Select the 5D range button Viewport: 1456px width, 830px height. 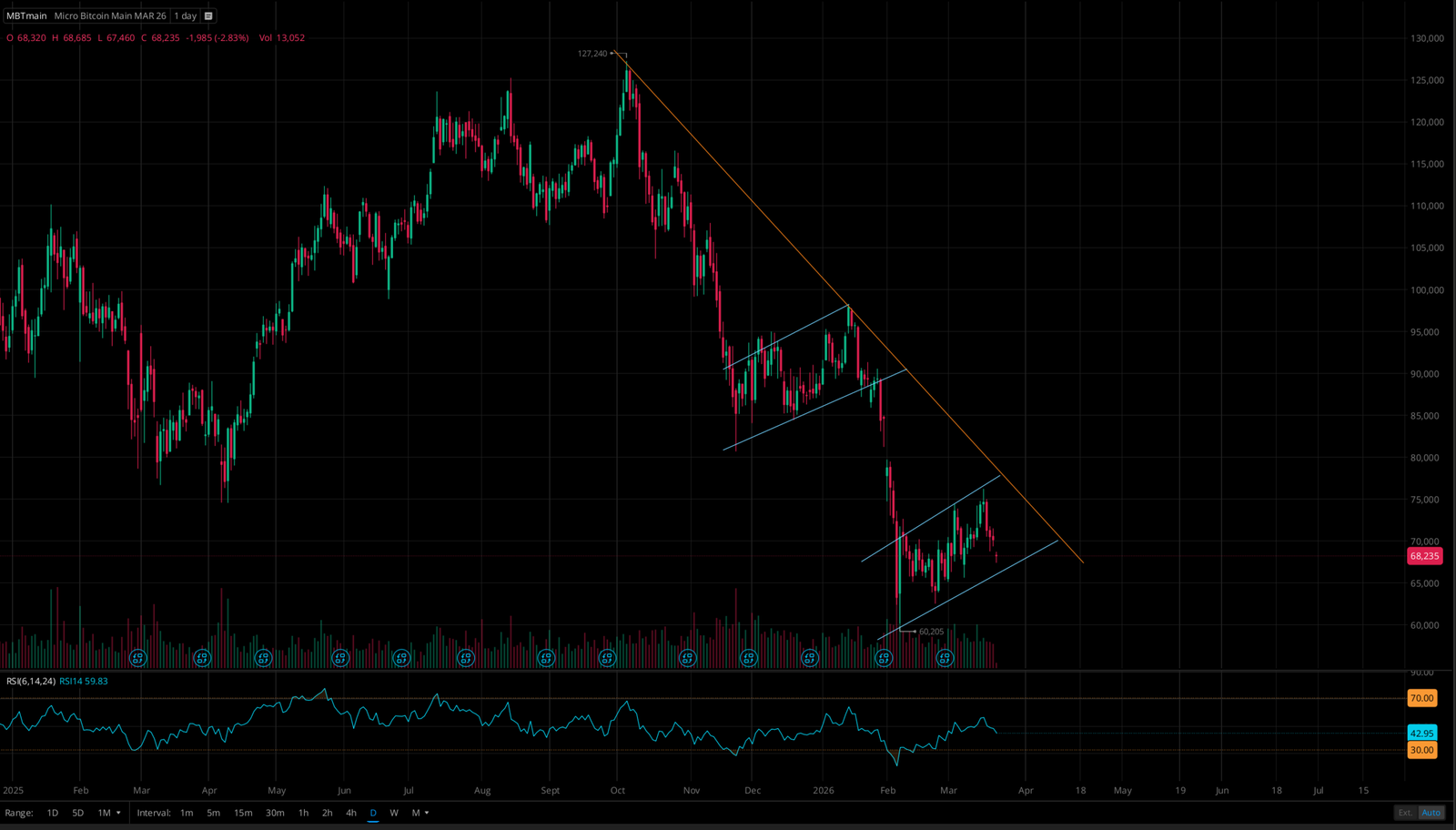point(76,812)
